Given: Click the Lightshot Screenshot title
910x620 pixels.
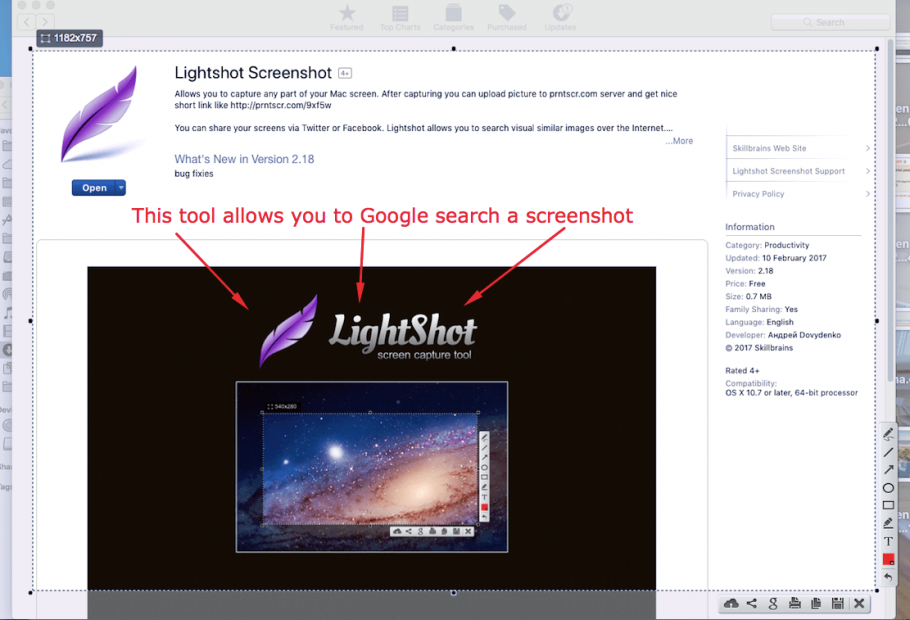Looking at the screenshot, I should pyautogui.click(x=253, y=73).
